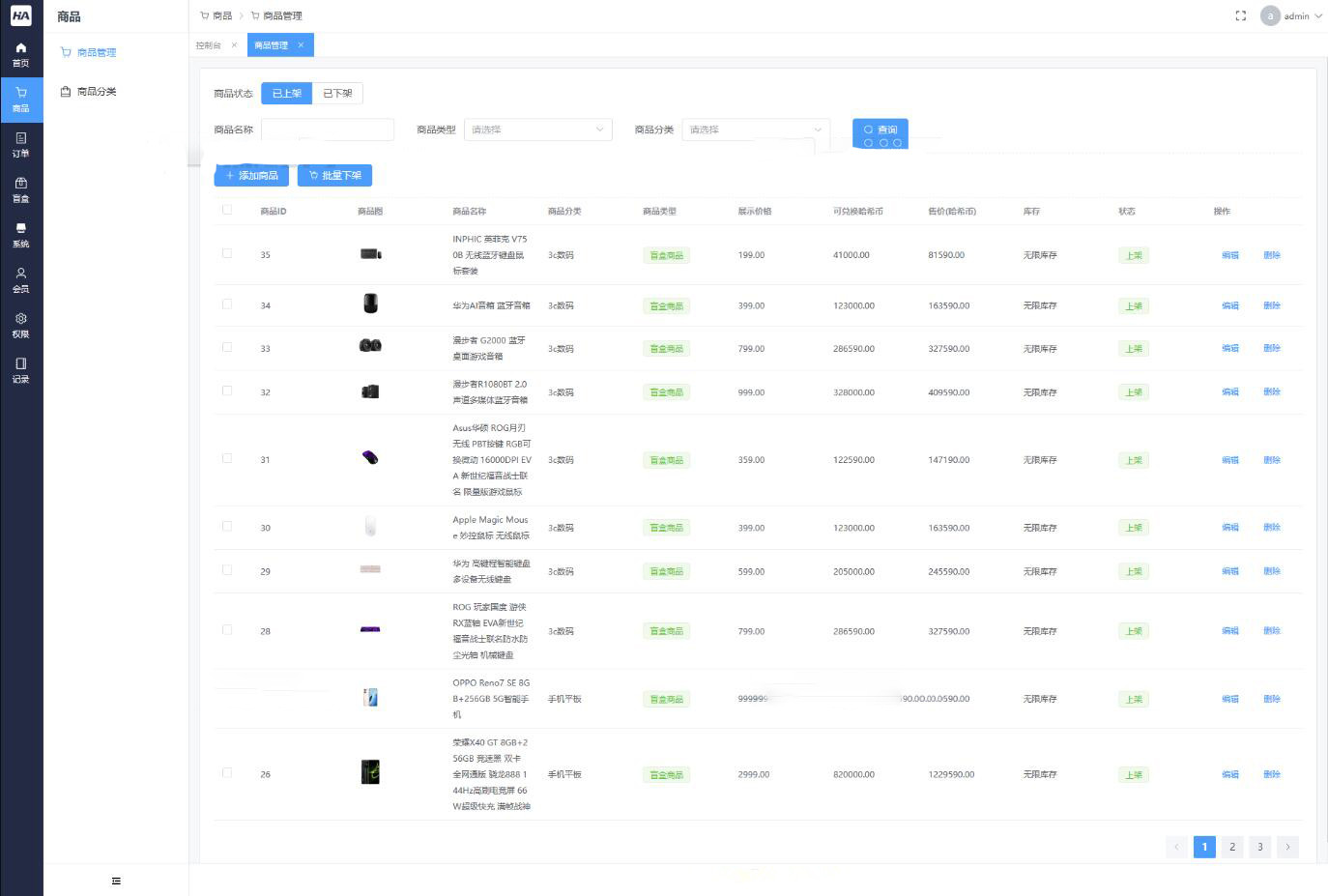
Task: Check the select-all checkbox in table header
Action: [x=227, y=210]
